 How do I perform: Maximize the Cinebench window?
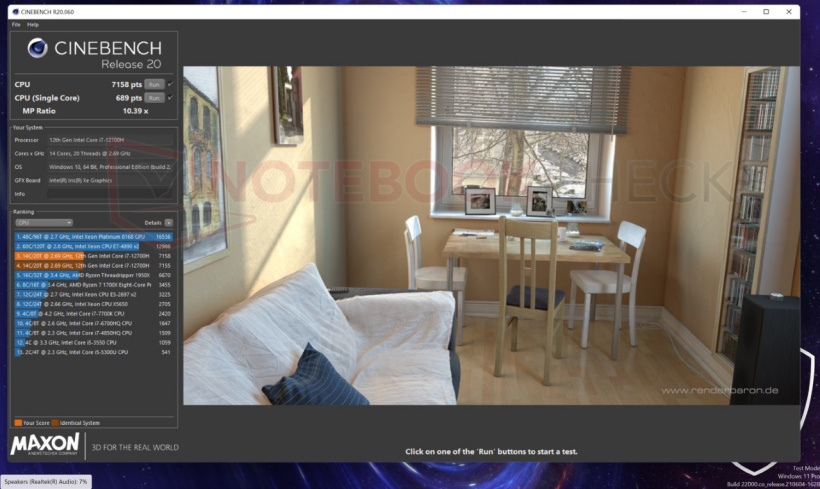(766, 12)
